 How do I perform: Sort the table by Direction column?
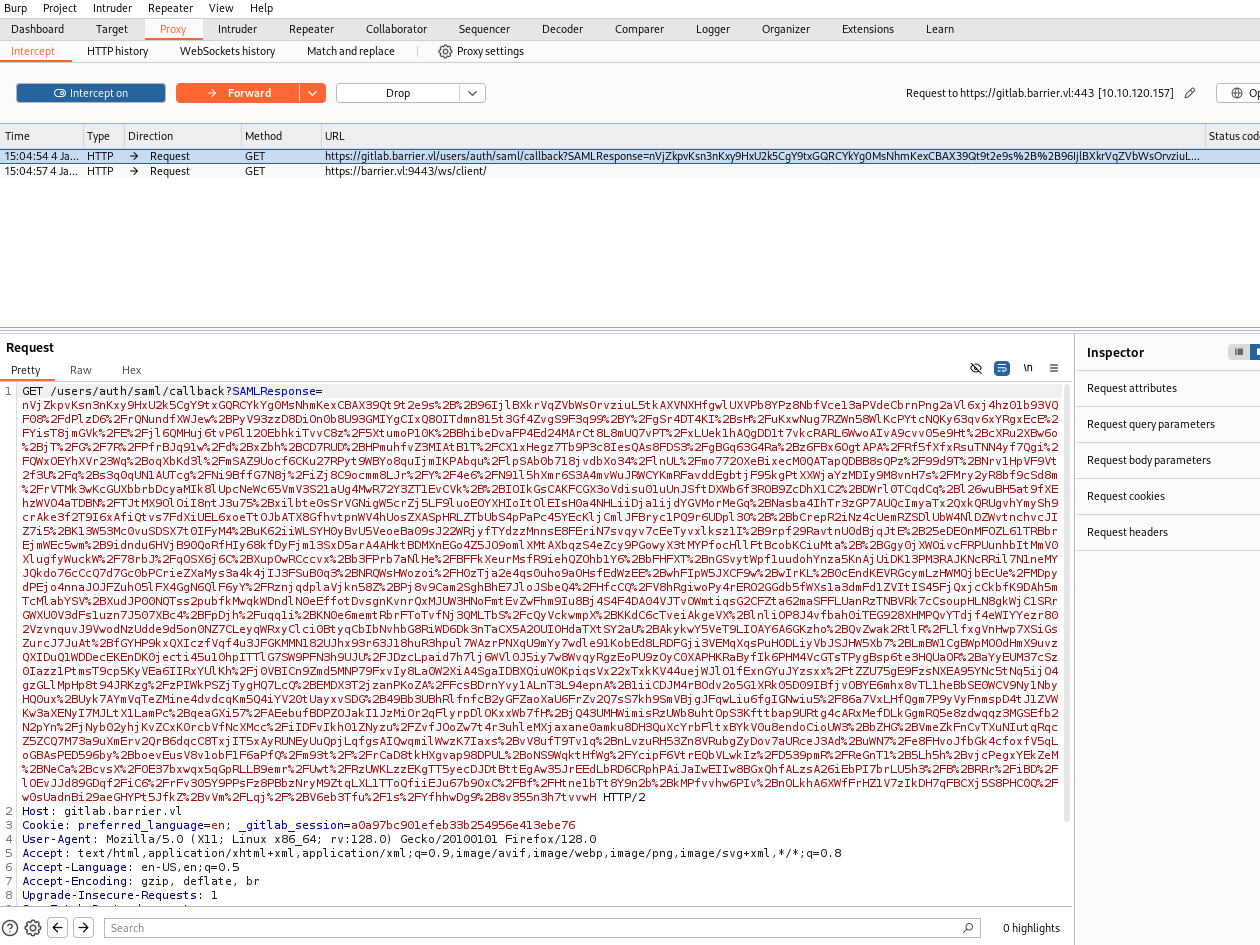pyautogui.click(x=181, y=136)
